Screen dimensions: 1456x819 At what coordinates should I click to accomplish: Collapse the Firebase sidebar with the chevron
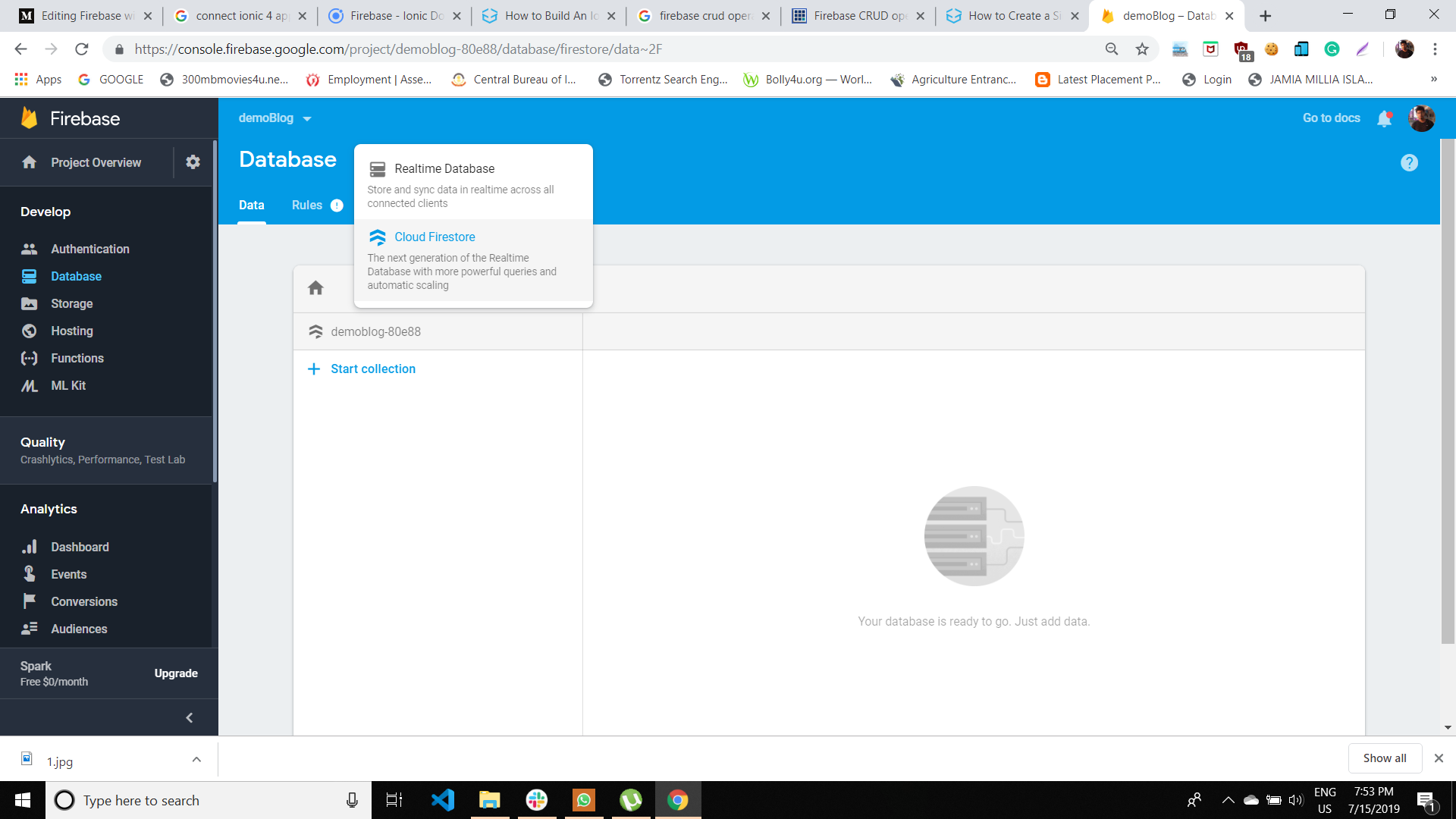pyautogui.click(x=189, y=717)
